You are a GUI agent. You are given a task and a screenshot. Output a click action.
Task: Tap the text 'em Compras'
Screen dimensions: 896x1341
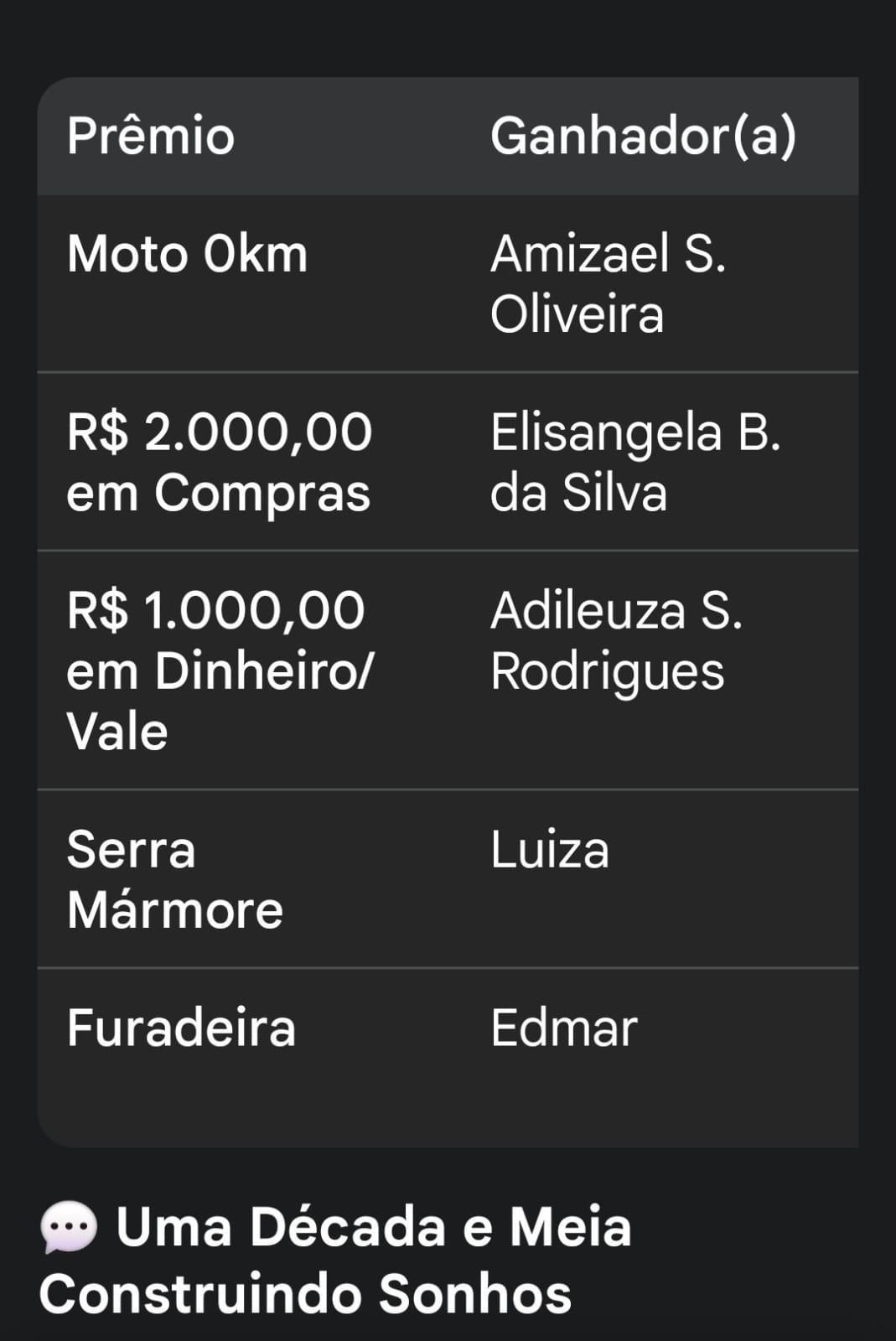pos(218,493)
